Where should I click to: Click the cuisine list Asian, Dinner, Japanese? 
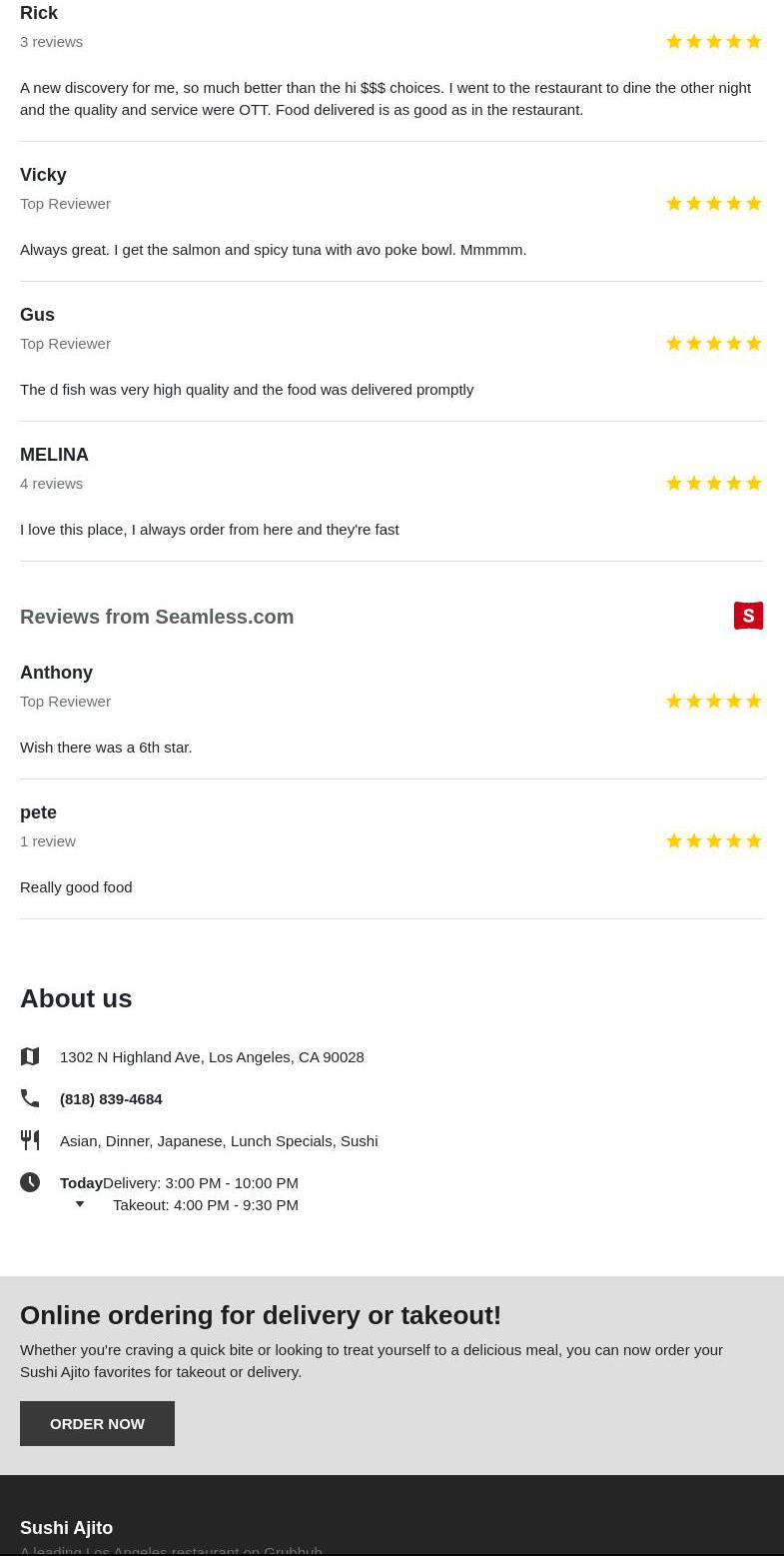219,1140
